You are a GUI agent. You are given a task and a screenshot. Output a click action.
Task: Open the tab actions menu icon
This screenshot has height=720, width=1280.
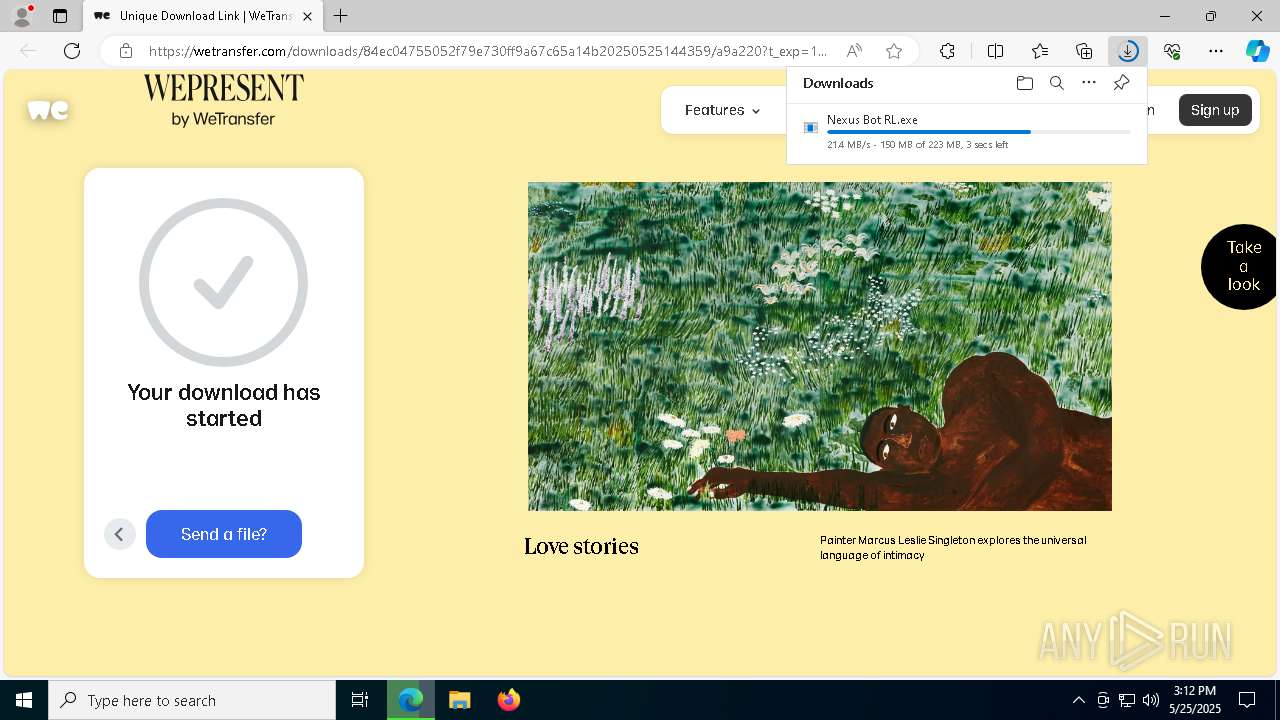60,16
